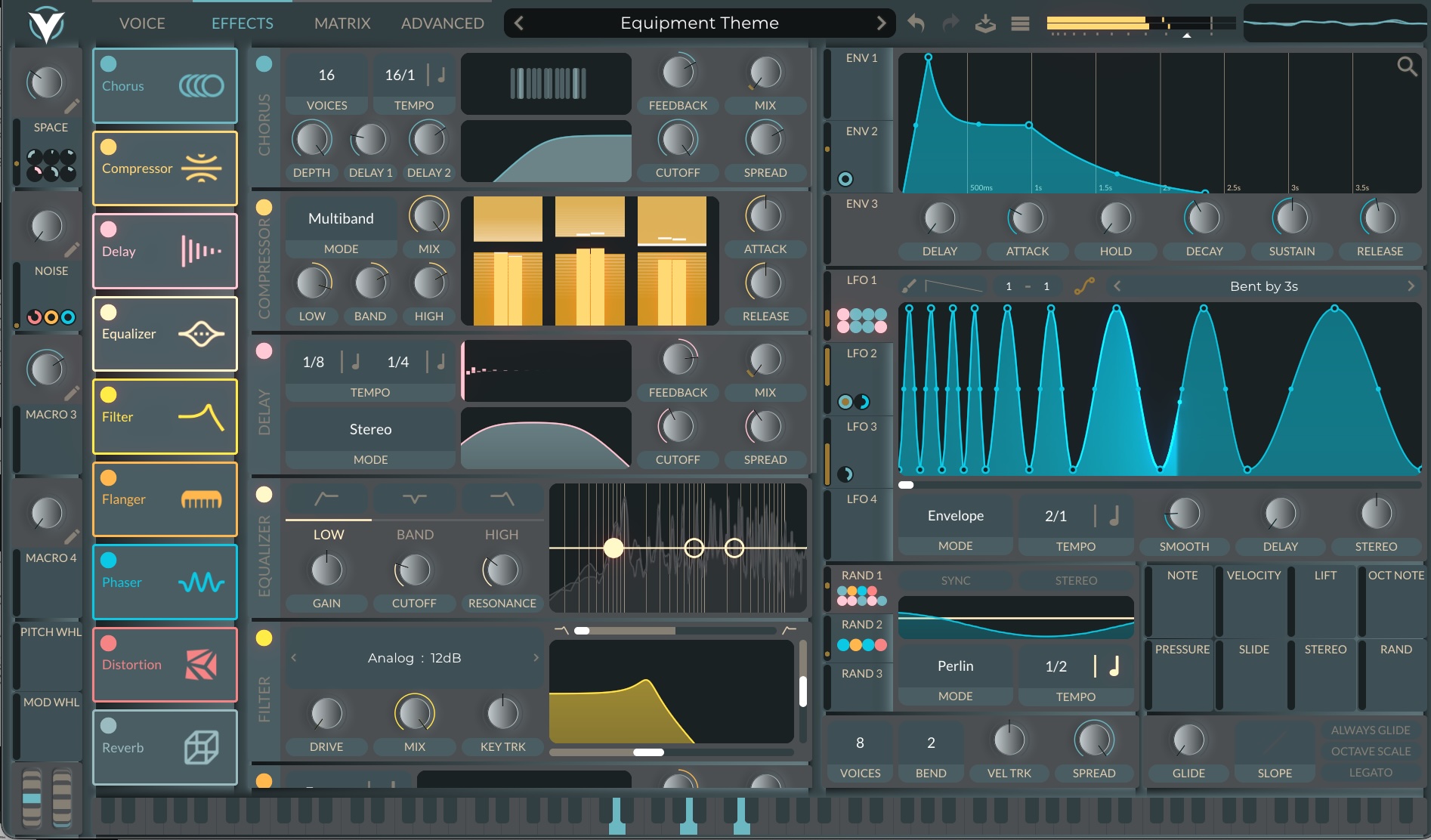Click the SPACE macro pencil edit icon
This screenshot has height=840, width=1431.
coord(72,107)
